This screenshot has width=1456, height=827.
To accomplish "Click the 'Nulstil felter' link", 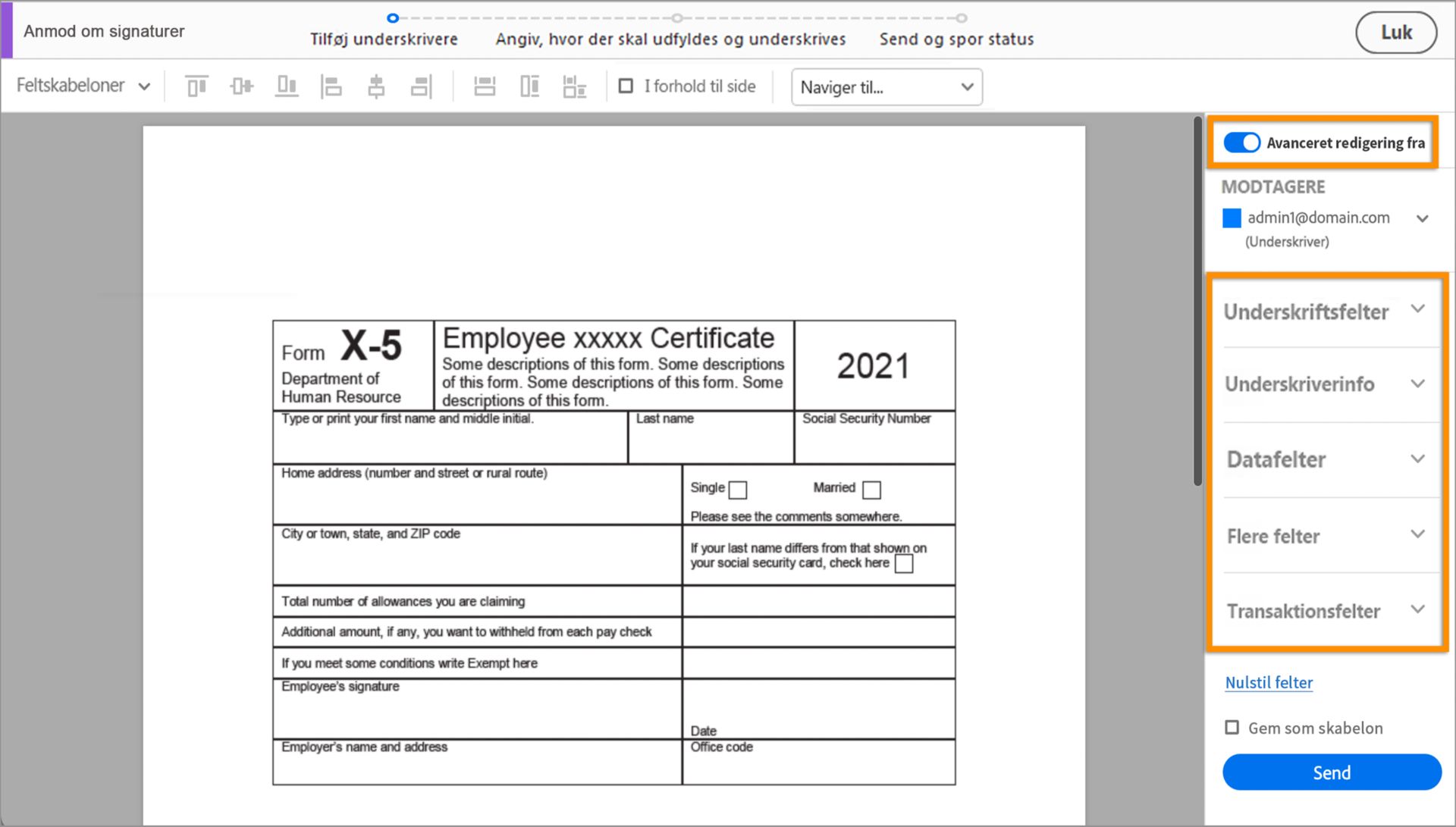I will click(1269, 682).
